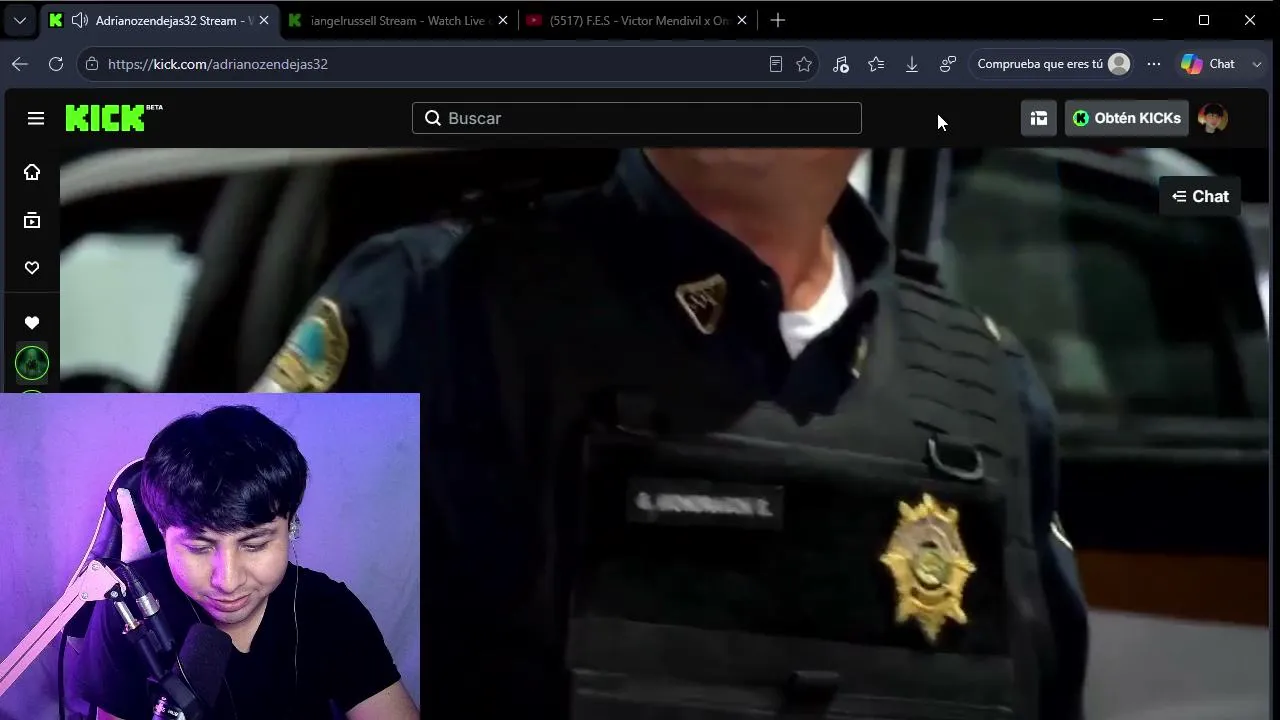Screen dimensions: 1280x720
Task: Open the toolbar icon right of downloads
Action: (948, 64)
